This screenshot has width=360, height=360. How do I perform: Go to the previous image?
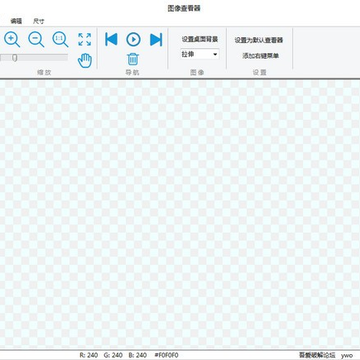pos(111,39)
